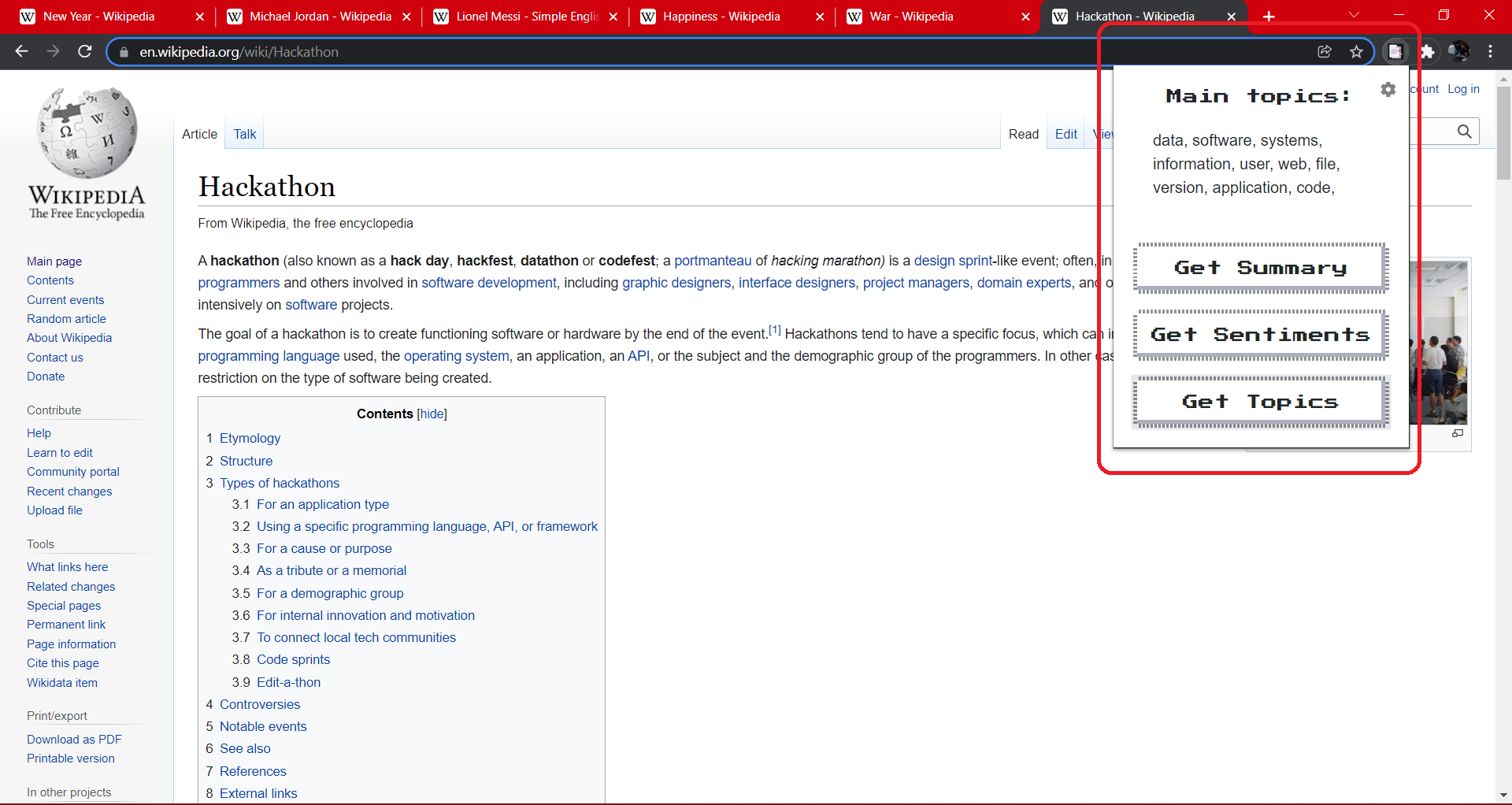Close the Michael Jordan tab
The height and width of the screenshot is (805, 1512).
[406, 17]
